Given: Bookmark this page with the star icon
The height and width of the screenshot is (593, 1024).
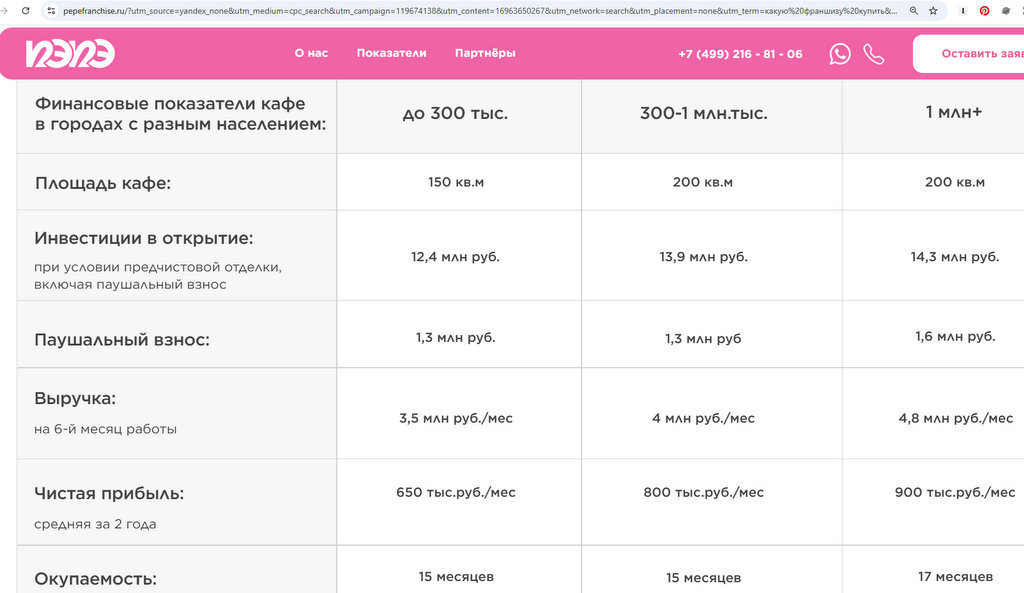Looking at the screenshot, I should [x=933, y=11].
